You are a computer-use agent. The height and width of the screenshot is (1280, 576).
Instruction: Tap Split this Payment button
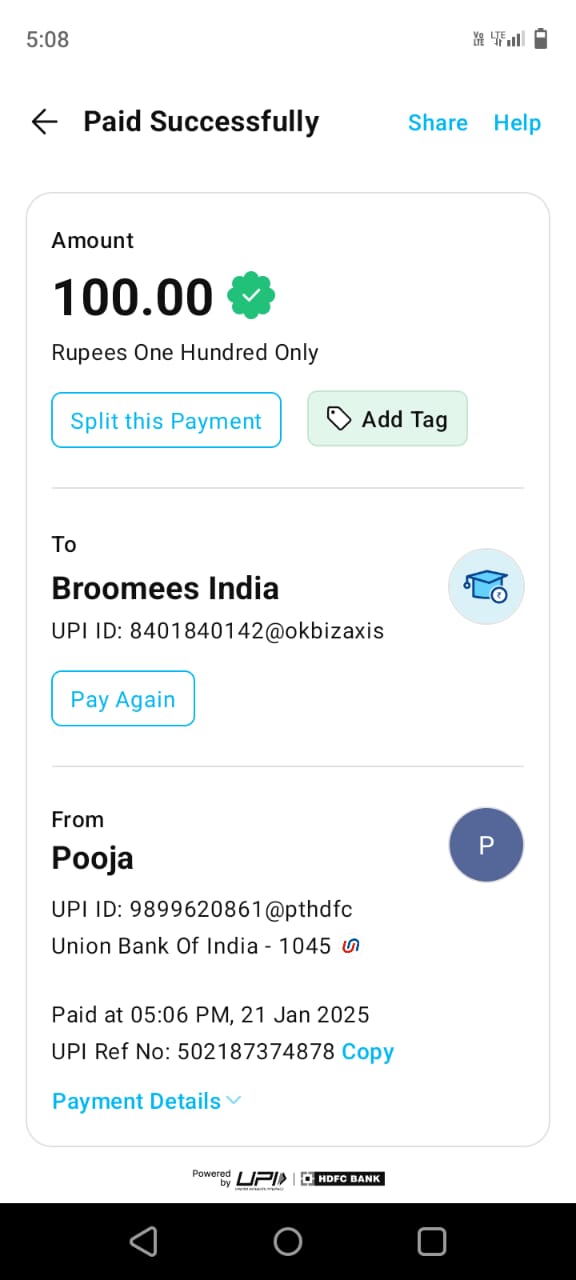coord(166,420)
